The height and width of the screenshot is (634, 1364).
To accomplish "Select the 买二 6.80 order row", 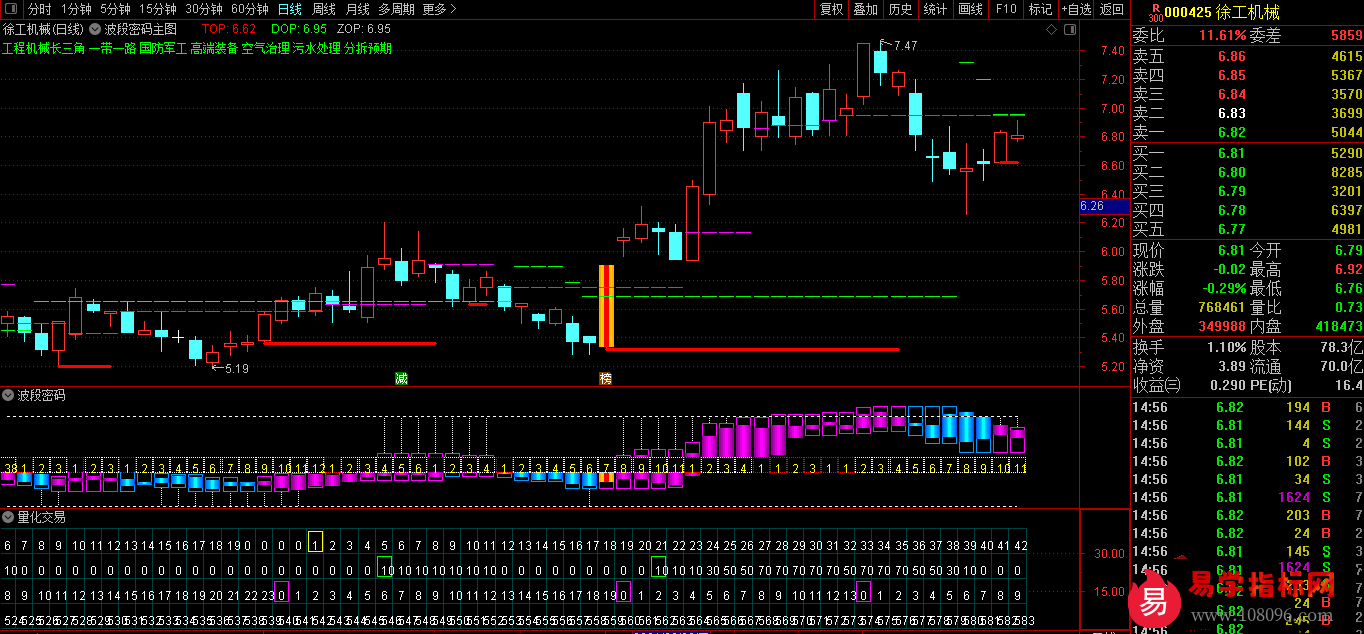I will [1247, 172].
